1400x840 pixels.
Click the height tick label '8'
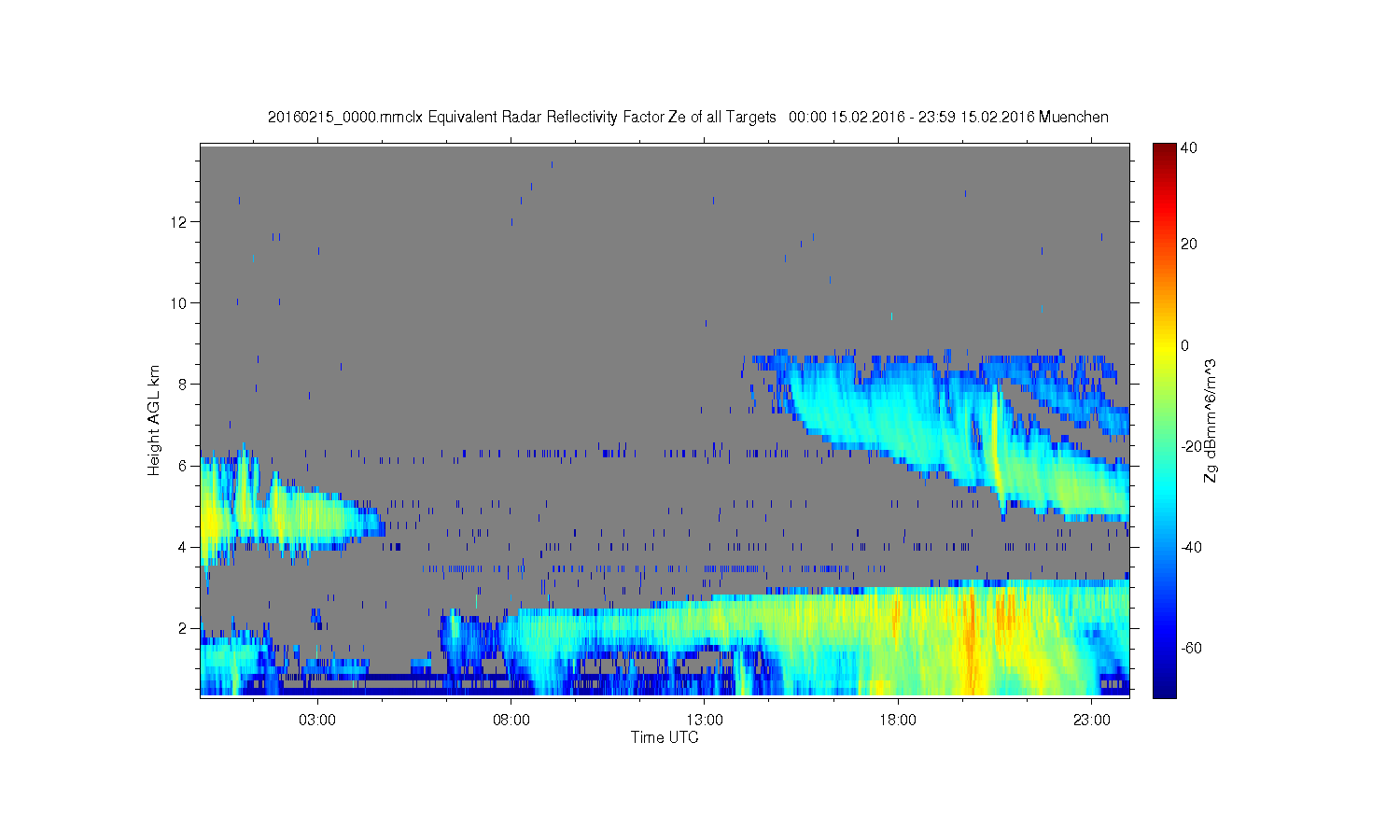point(184,385)
